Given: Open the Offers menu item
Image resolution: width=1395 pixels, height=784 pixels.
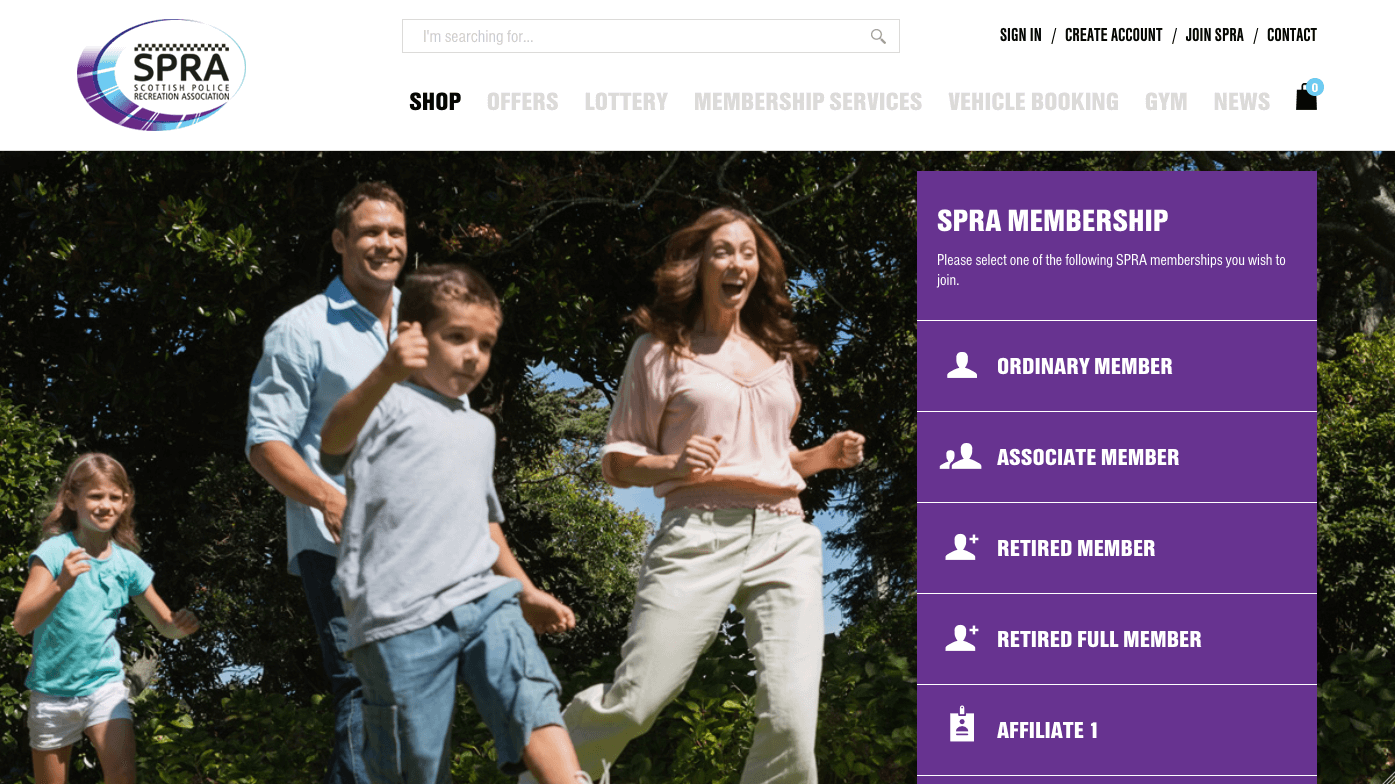Looking at the screenshot, I should pos(523,102).
